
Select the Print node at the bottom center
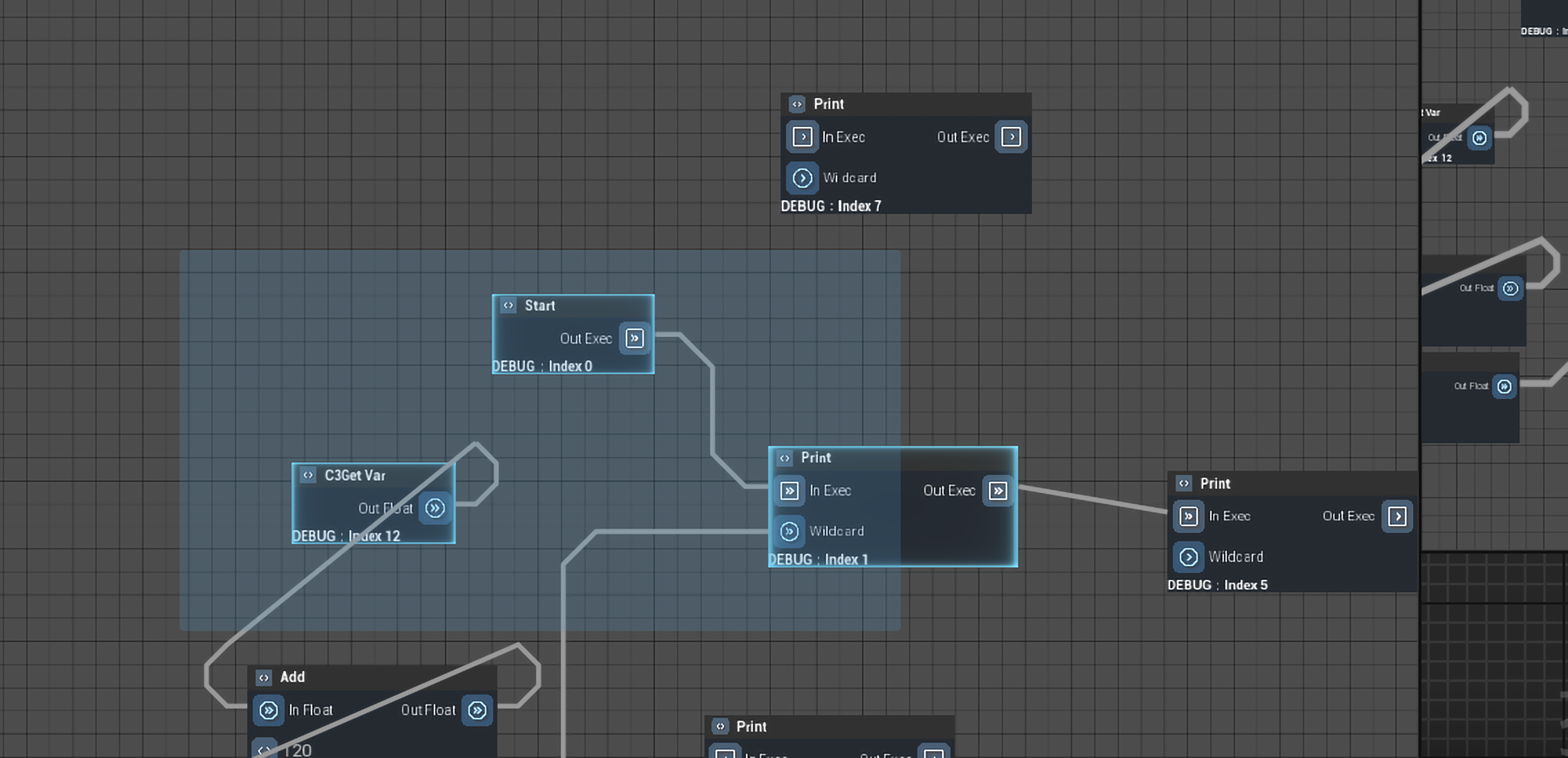(x=751, y=726)
